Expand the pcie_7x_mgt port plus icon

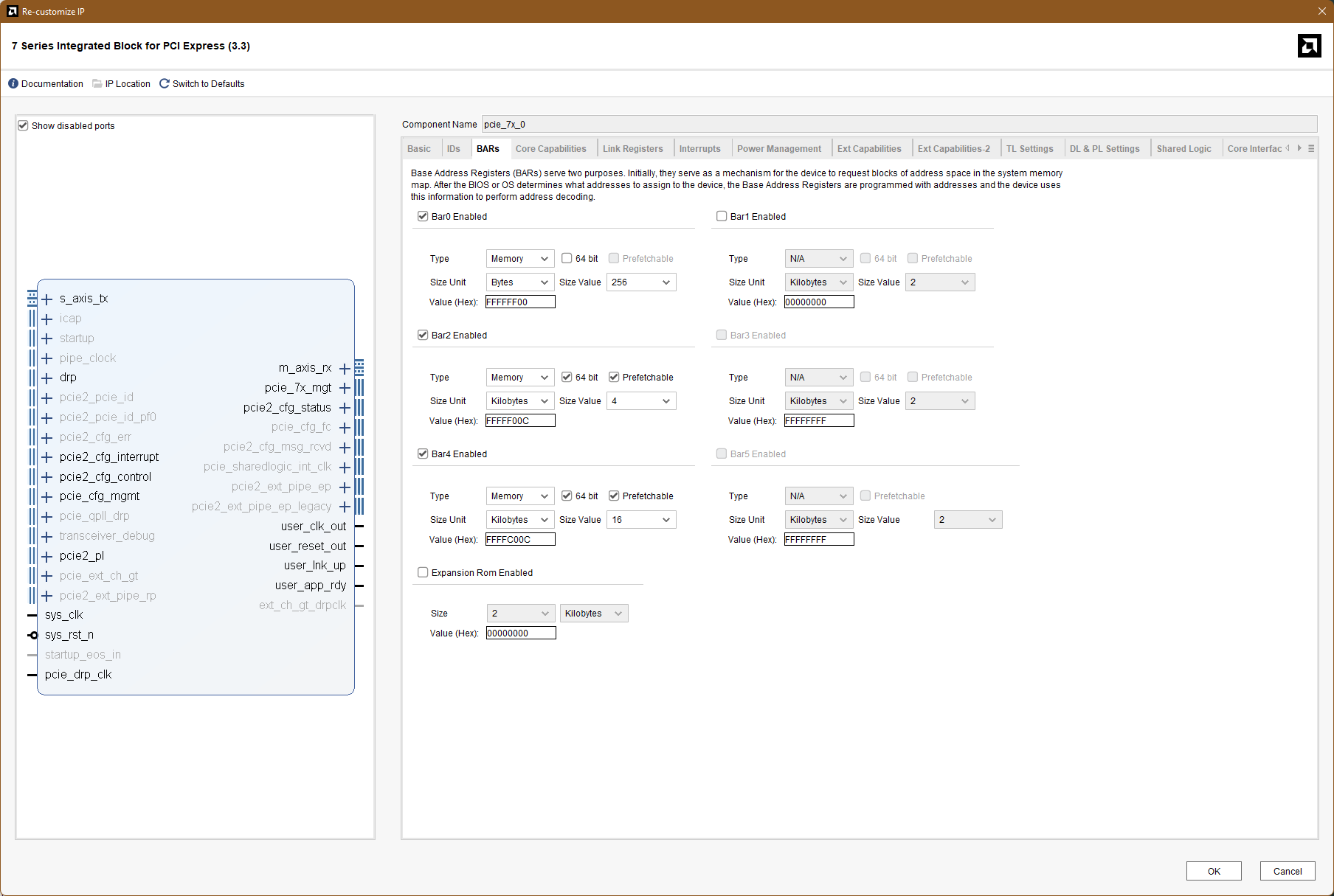[x=345, y=388]
